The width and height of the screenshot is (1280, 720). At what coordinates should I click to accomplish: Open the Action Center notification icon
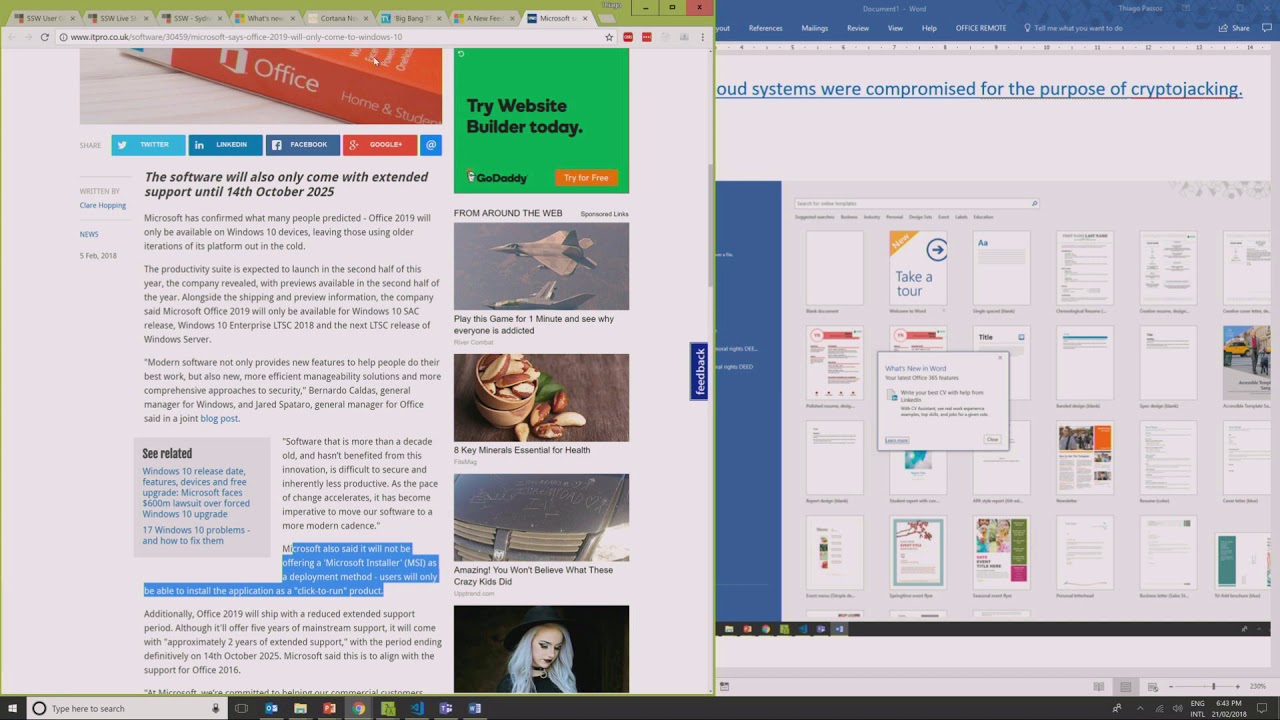1262,708
